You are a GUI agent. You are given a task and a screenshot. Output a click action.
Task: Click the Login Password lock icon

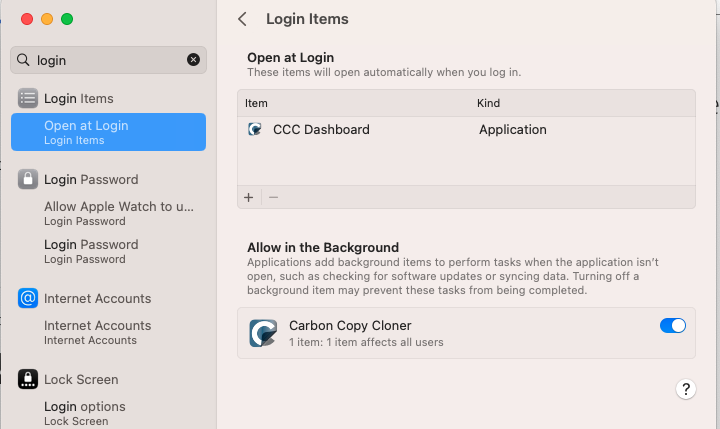tap(28, 179)
